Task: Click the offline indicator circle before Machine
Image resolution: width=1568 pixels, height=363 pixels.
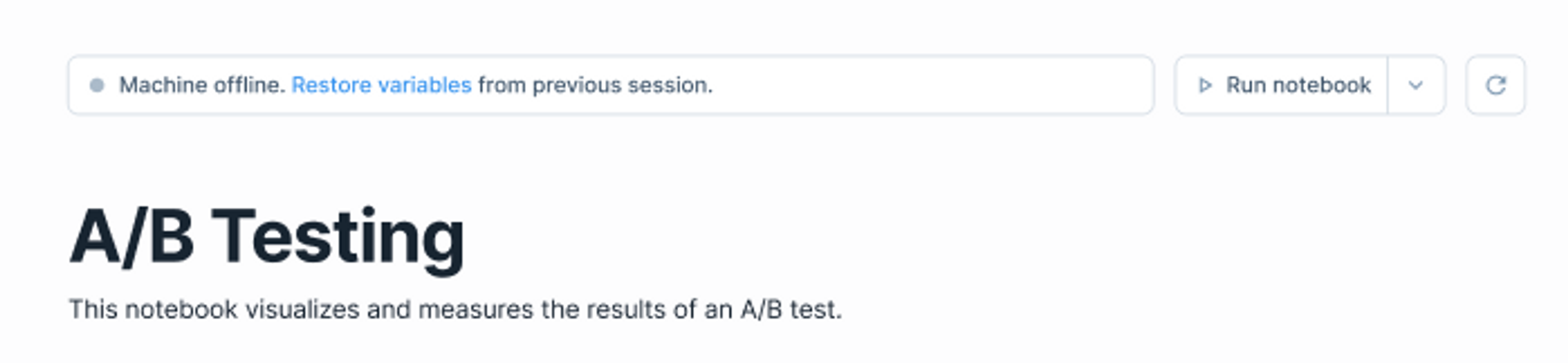Action: coord(97,85)
